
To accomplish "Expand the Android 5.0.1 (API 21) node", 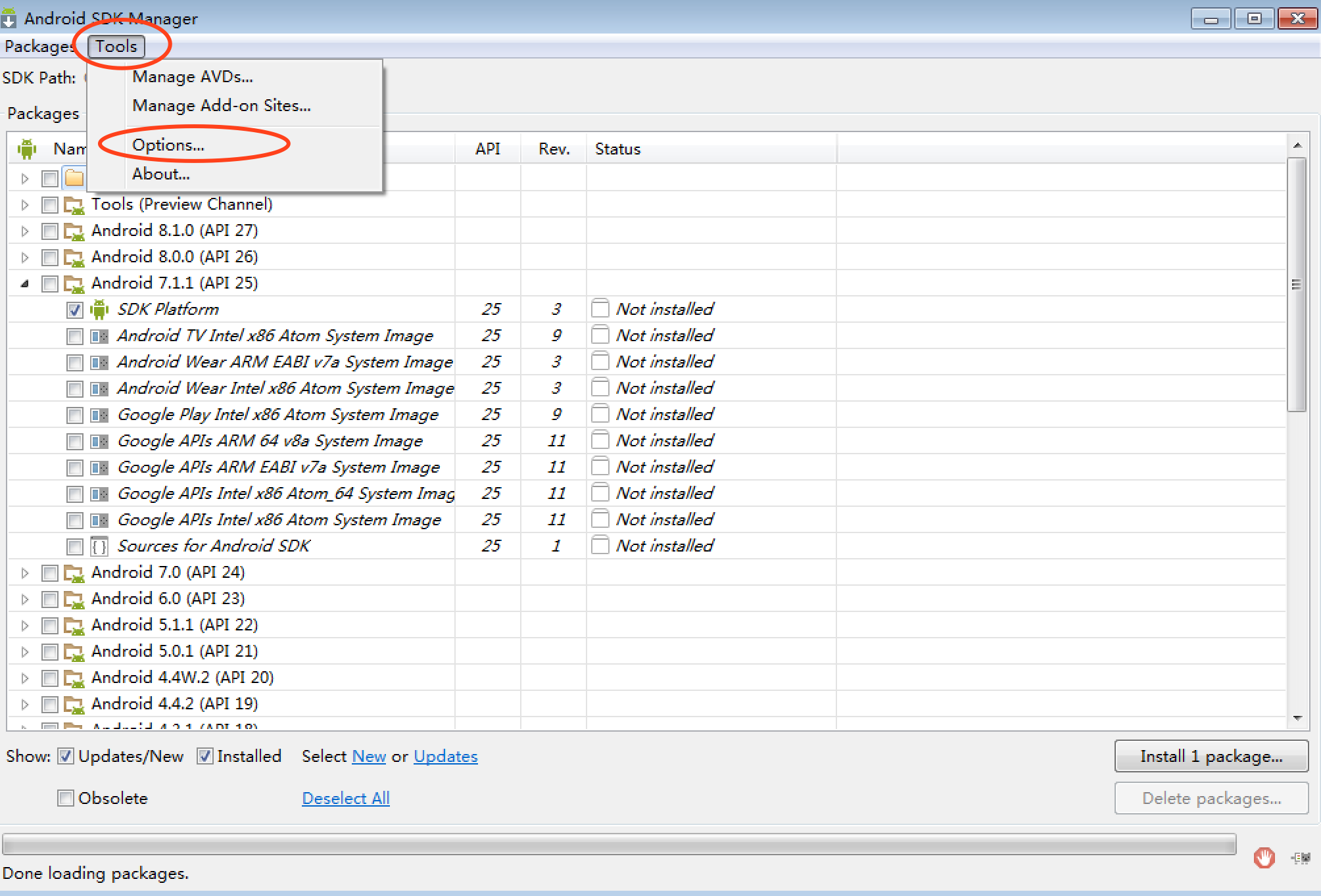I will [25, 652].
